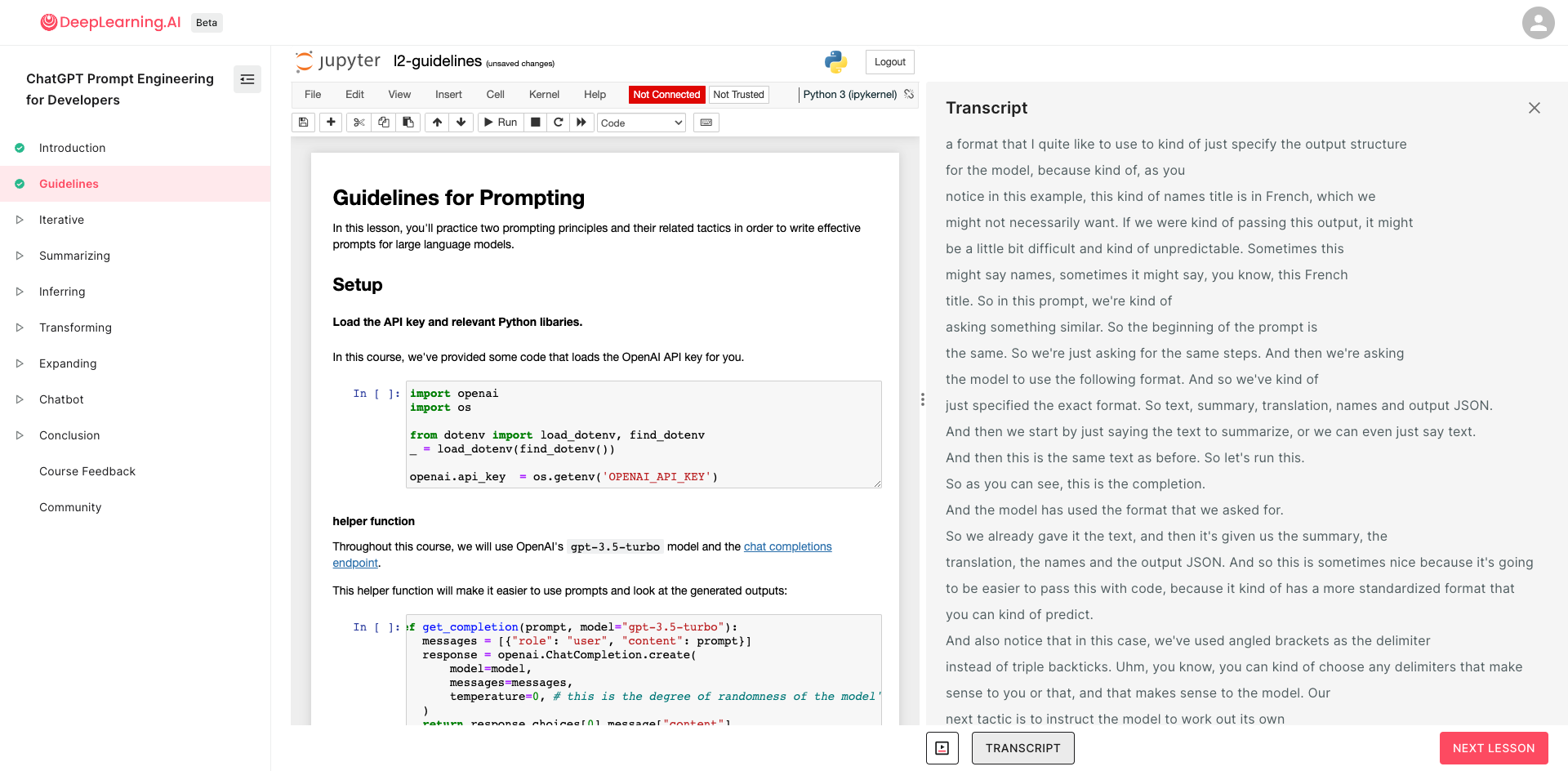Paste cells below
The height and width of the screenshot is (771, 1568).
tap(408, 123)
